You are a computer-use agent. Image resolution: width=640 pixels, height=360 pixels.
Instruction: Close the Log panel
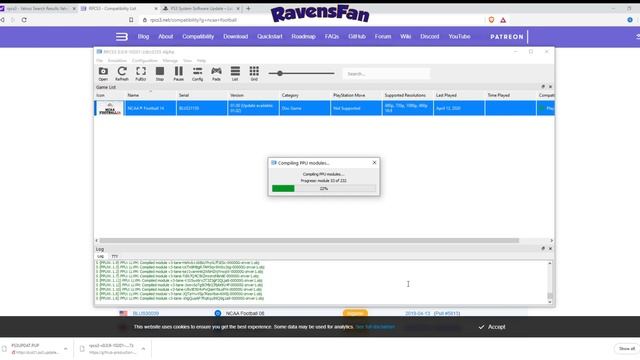point(550,249)
